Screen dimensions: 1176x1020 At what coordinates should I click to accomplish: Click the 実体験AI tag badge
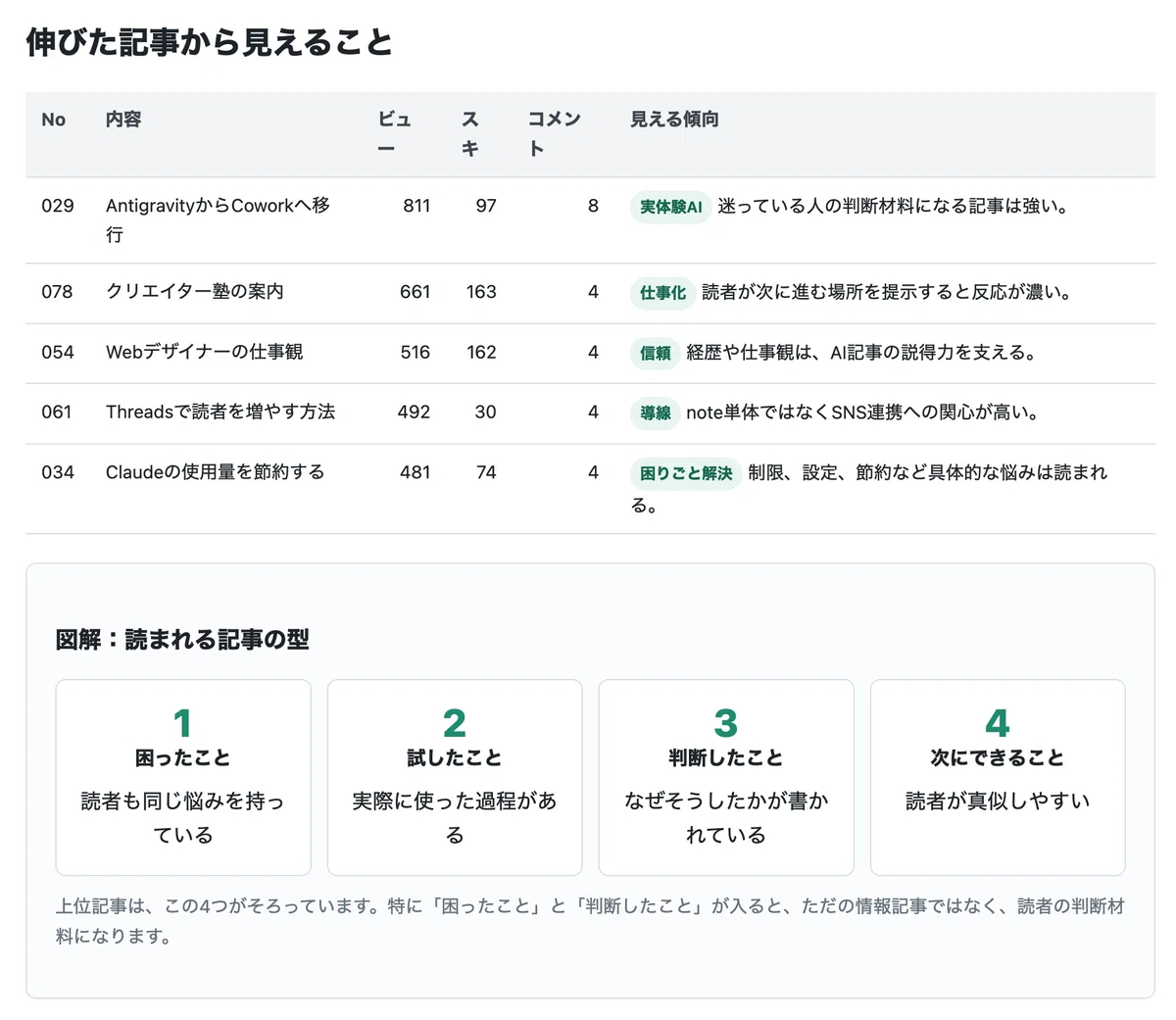pos(670,207)
